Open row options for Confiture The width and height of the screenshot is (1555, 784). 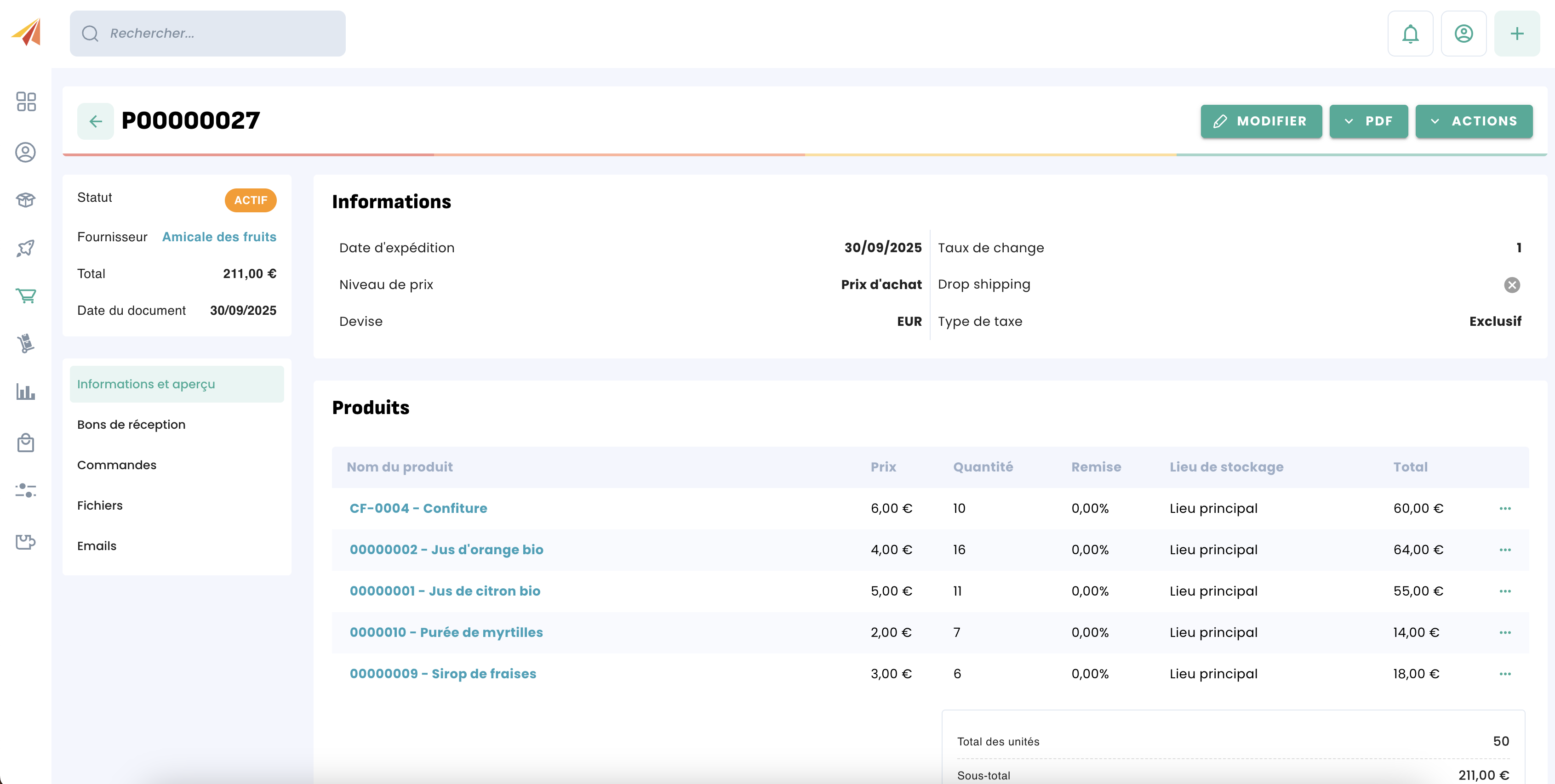click(1504, 509)
